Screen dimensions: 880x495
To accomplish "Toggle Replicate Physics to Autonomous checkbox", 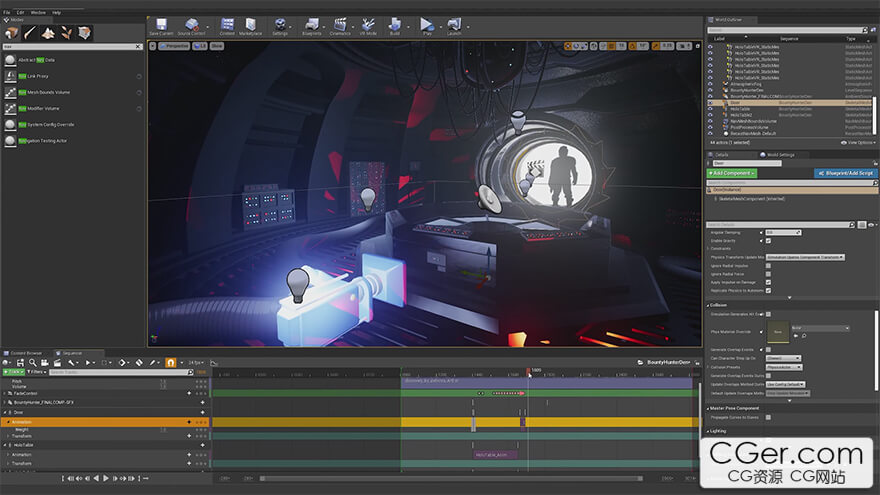I will point(768,291).
